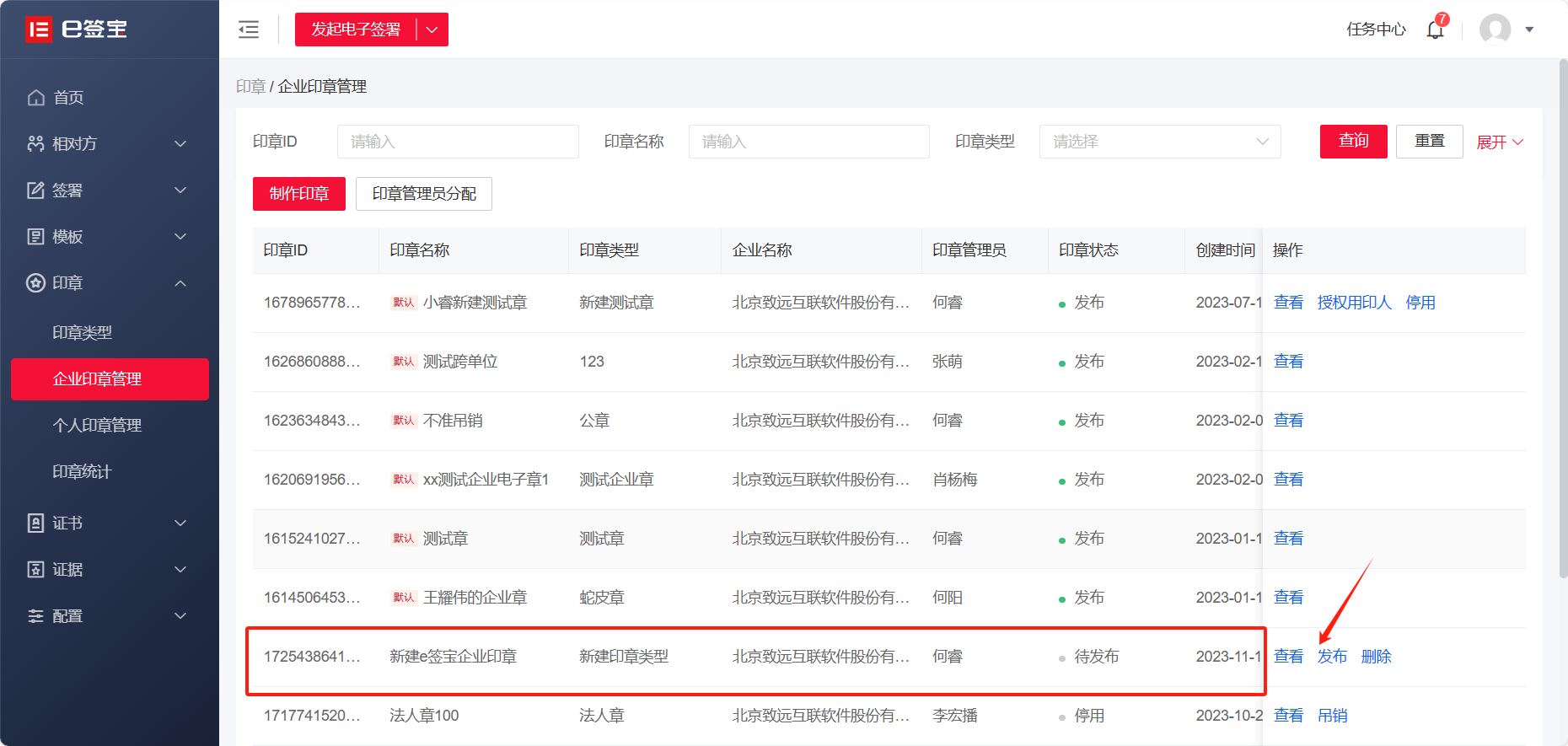This screenshot has height=746, width=1568.
Task: Open 印章类型 submenu item
Action: (x=82, y=333)
